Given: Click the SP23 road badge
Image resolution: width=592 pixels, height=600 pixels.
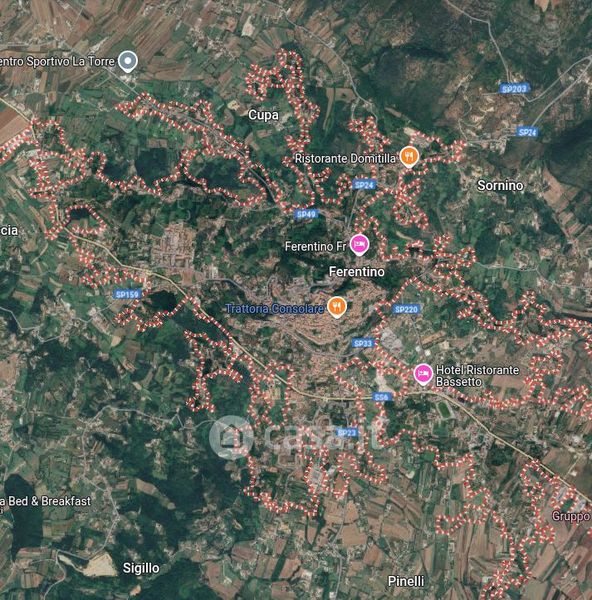Looking at the screenshot, I should point(347,433).
